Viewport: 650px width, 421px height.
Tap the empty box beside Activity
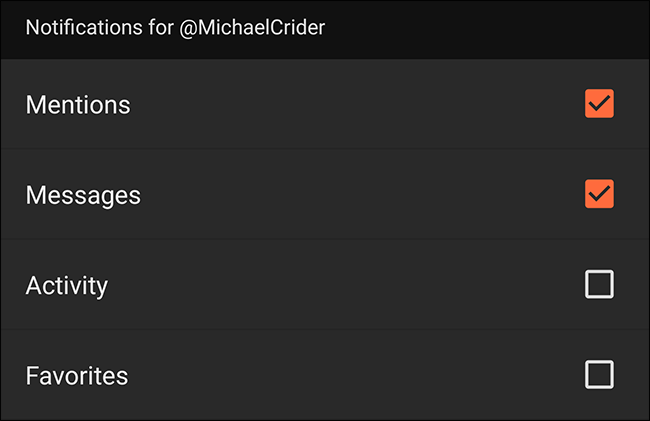pyautogui.click(x=599, y=285)
